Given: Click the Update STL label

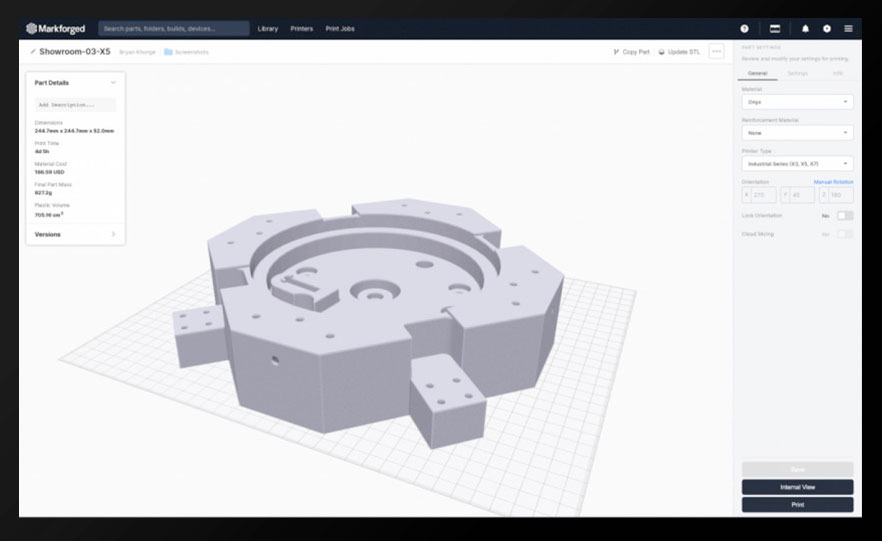Looking at the screenshot, I should point(683,52).
